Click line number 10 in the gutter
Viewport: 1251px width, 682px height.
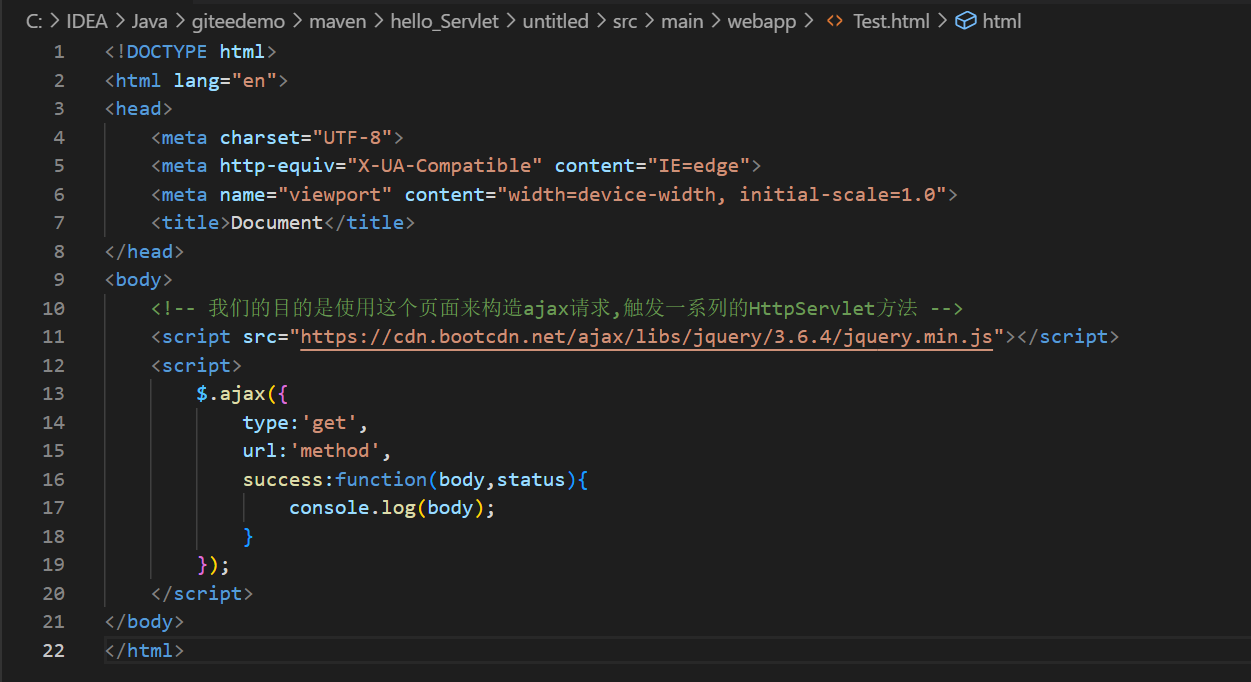[x=54, y=308]
